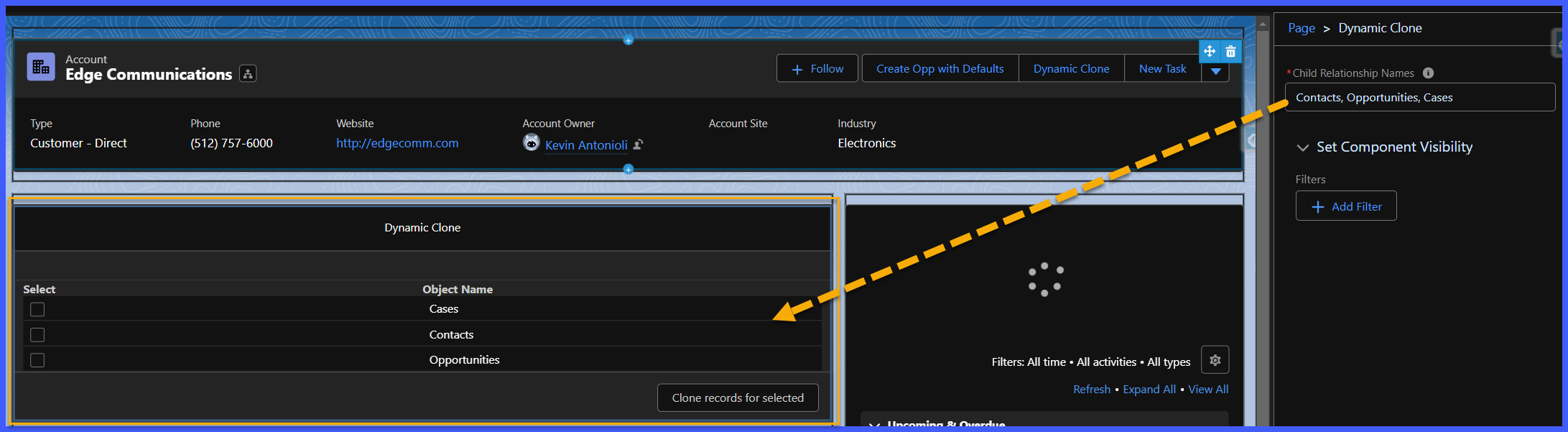Screen dimensions: 1568x432
Task: Check the Cases row checkbox
Action: [37, 309]
